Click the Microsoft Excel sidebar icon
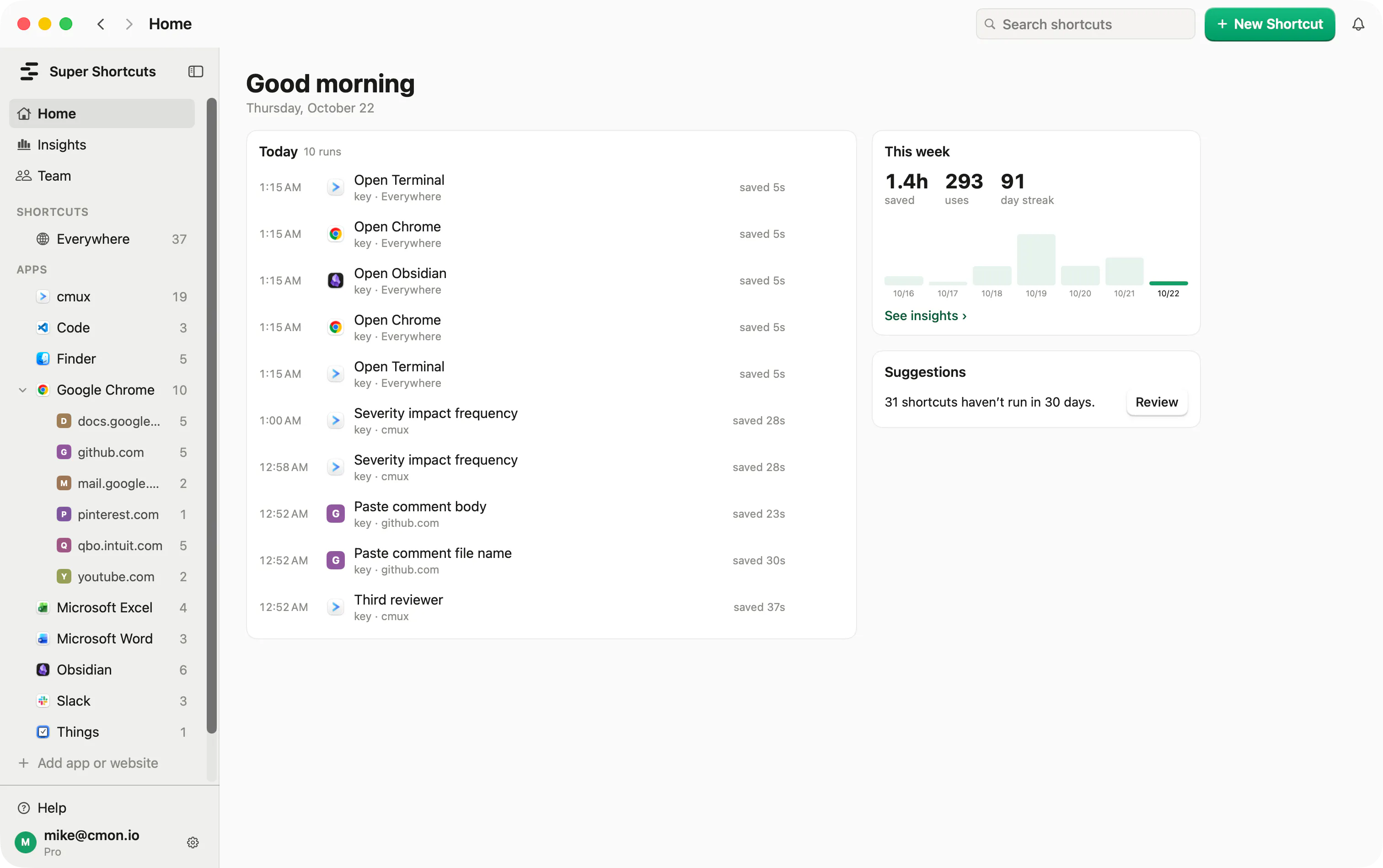This screenshot has height=868, width=1383. tap(43, 608)
